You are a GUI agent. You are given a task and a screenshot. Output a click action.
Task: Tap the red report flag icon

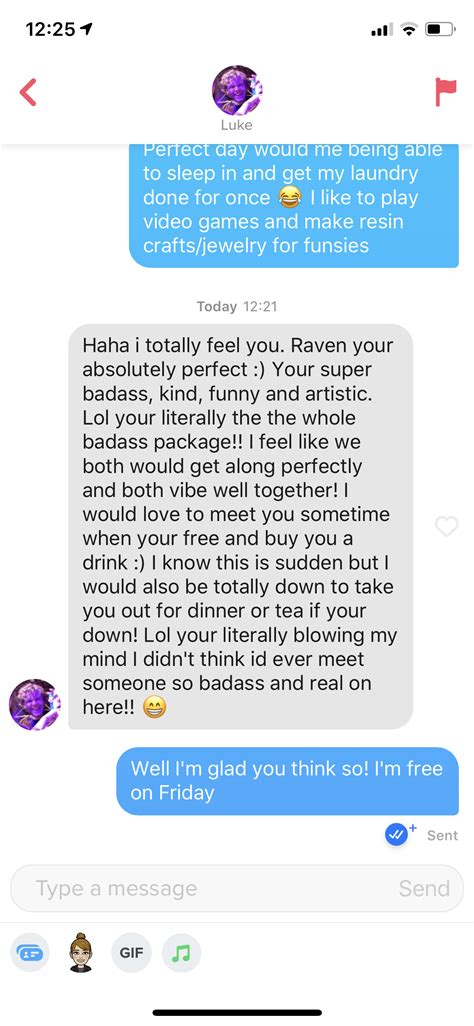(x=445, y=92)
